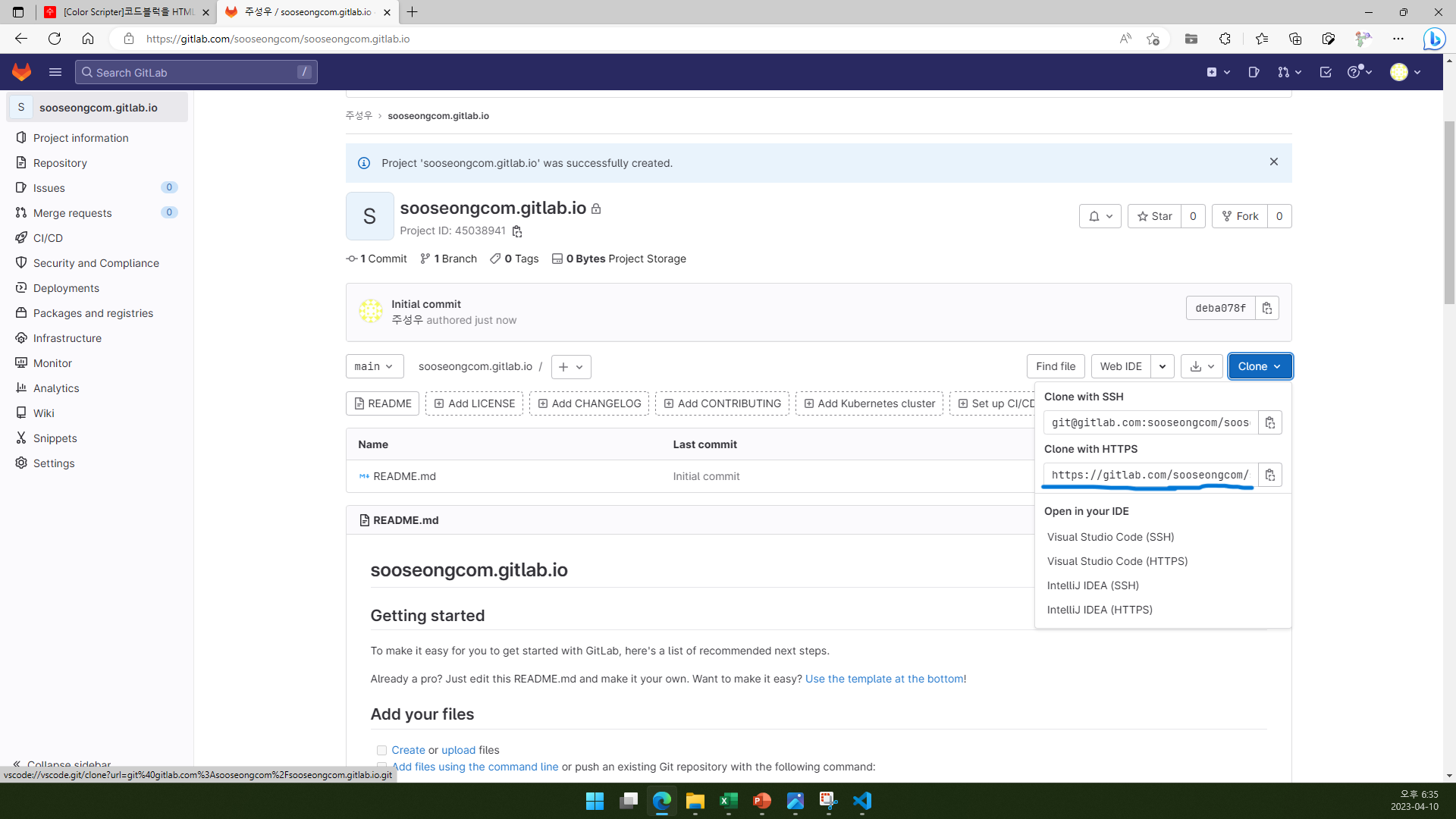
Task: Open browser Collections icon
Action: 1295,39
